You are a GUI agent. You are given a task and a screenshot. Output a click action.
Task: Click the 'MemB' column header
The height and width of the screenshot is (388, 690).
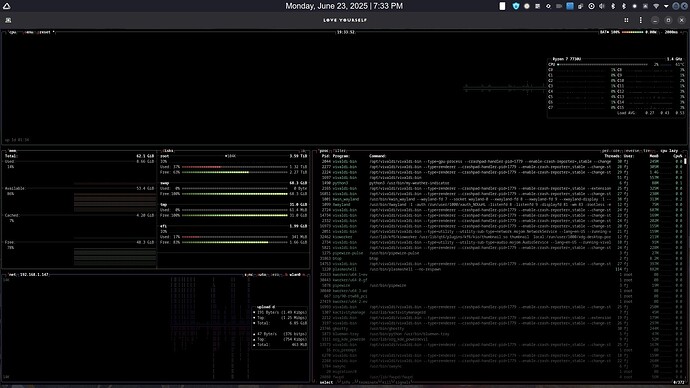[x=654, y=156]
